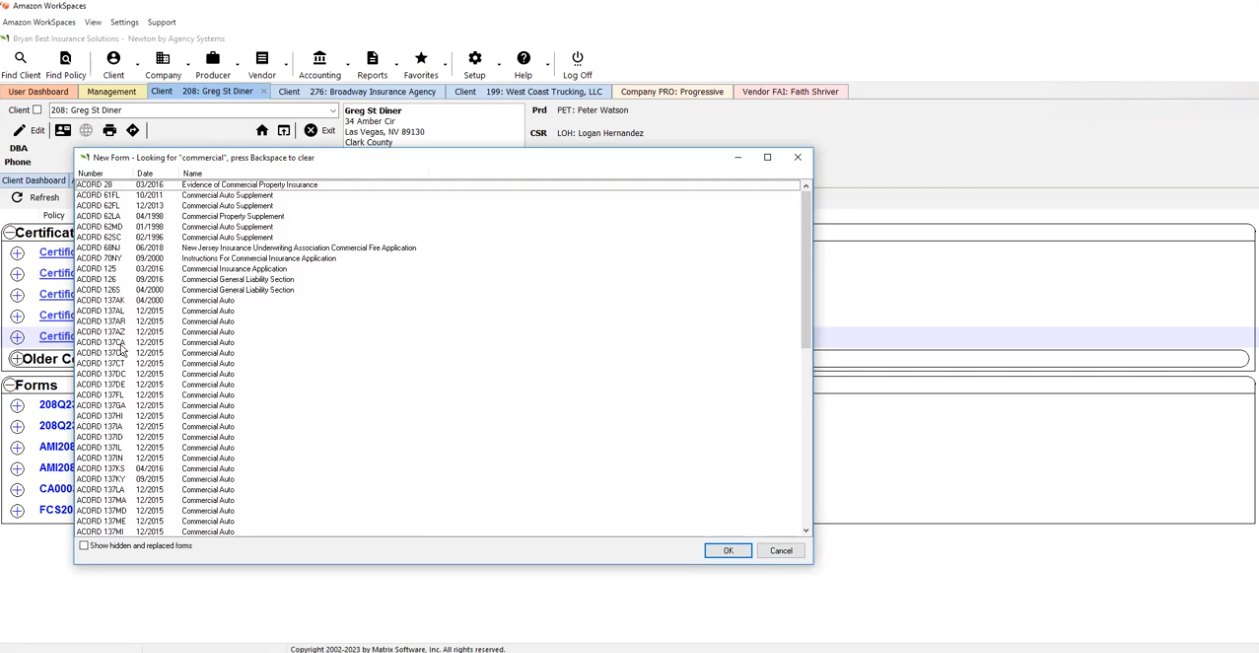
Task: Enable Show hidden and replaced forms
Action: click(84, 546)
